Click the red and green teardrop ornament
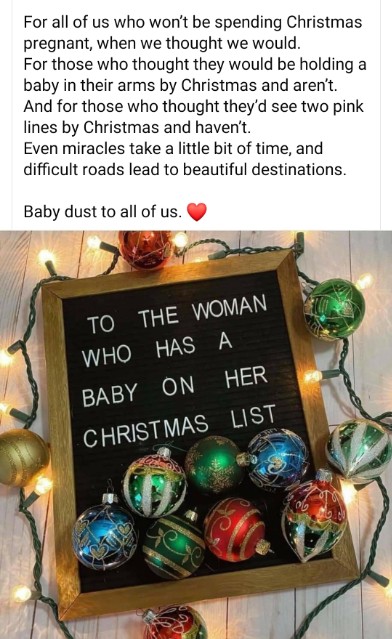 [x=314, y=514]
